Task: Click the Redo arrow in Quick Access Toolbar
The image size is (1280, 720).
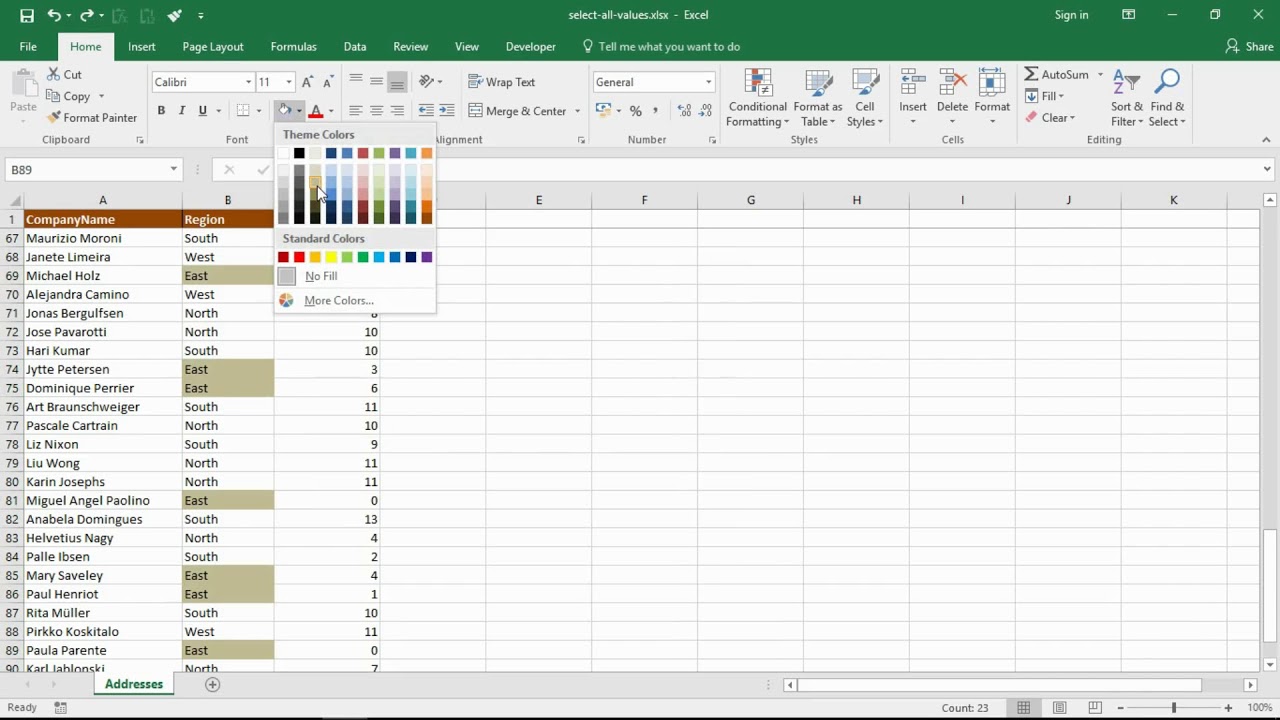Action: tap(87, 15)
